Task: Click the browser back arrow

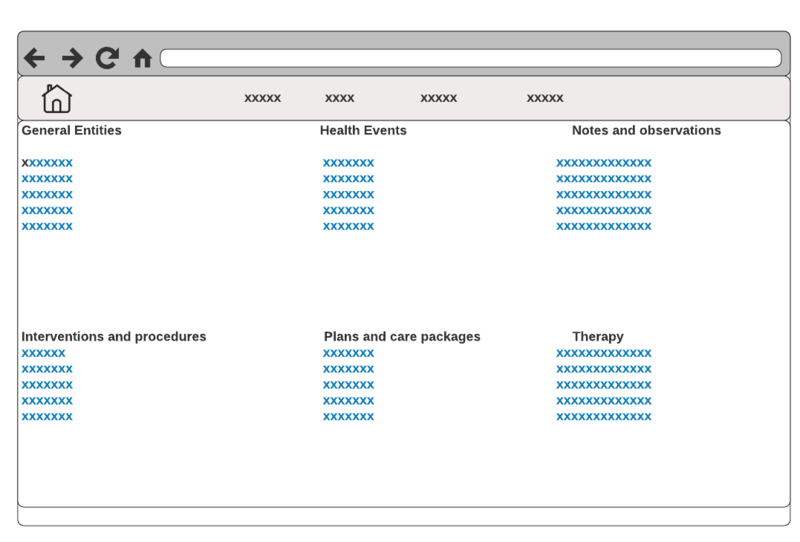Action: coord(35,58)
